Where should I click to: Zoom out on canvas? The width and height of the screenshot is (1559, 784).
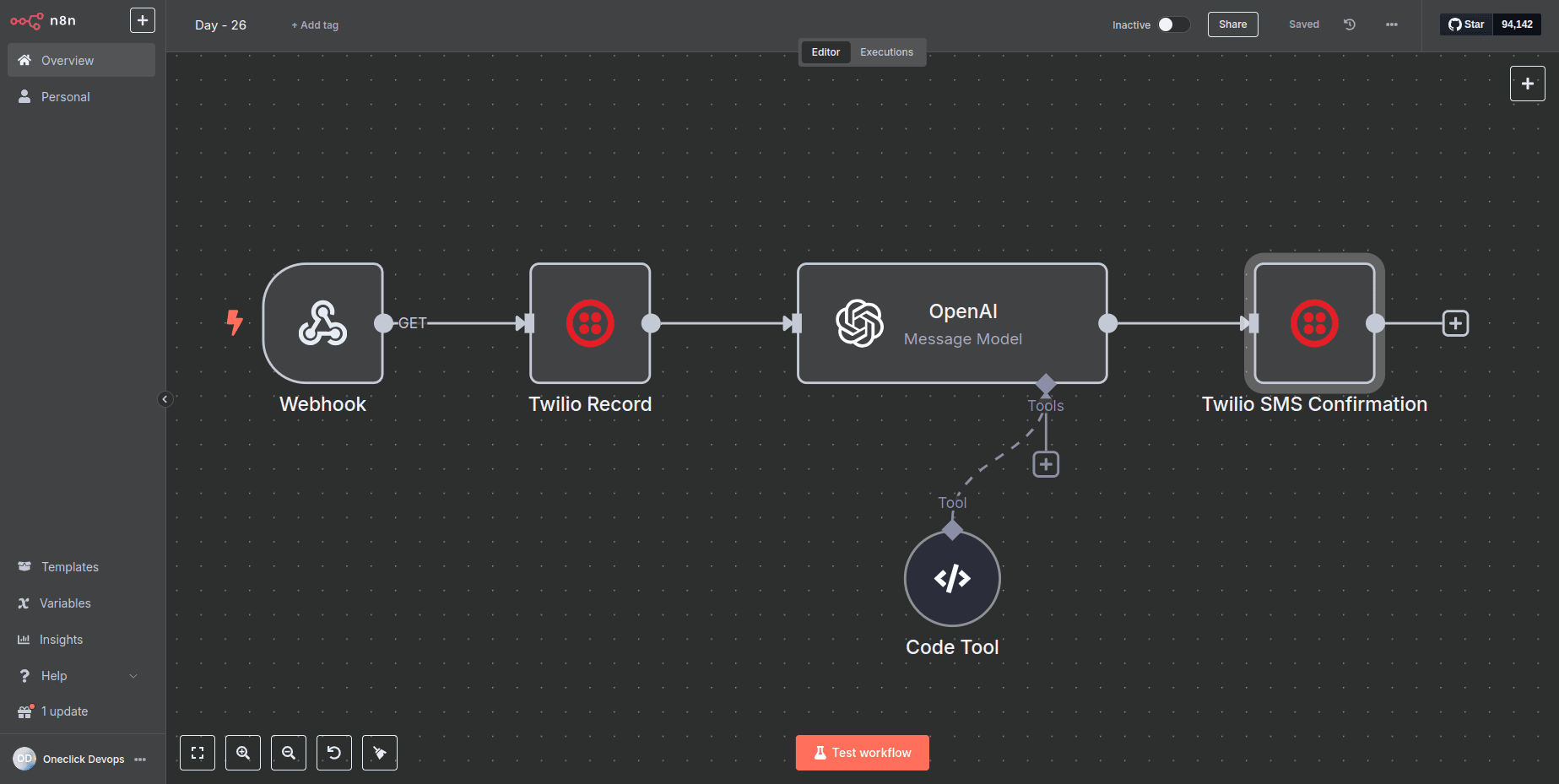click(x=289, y=753)
